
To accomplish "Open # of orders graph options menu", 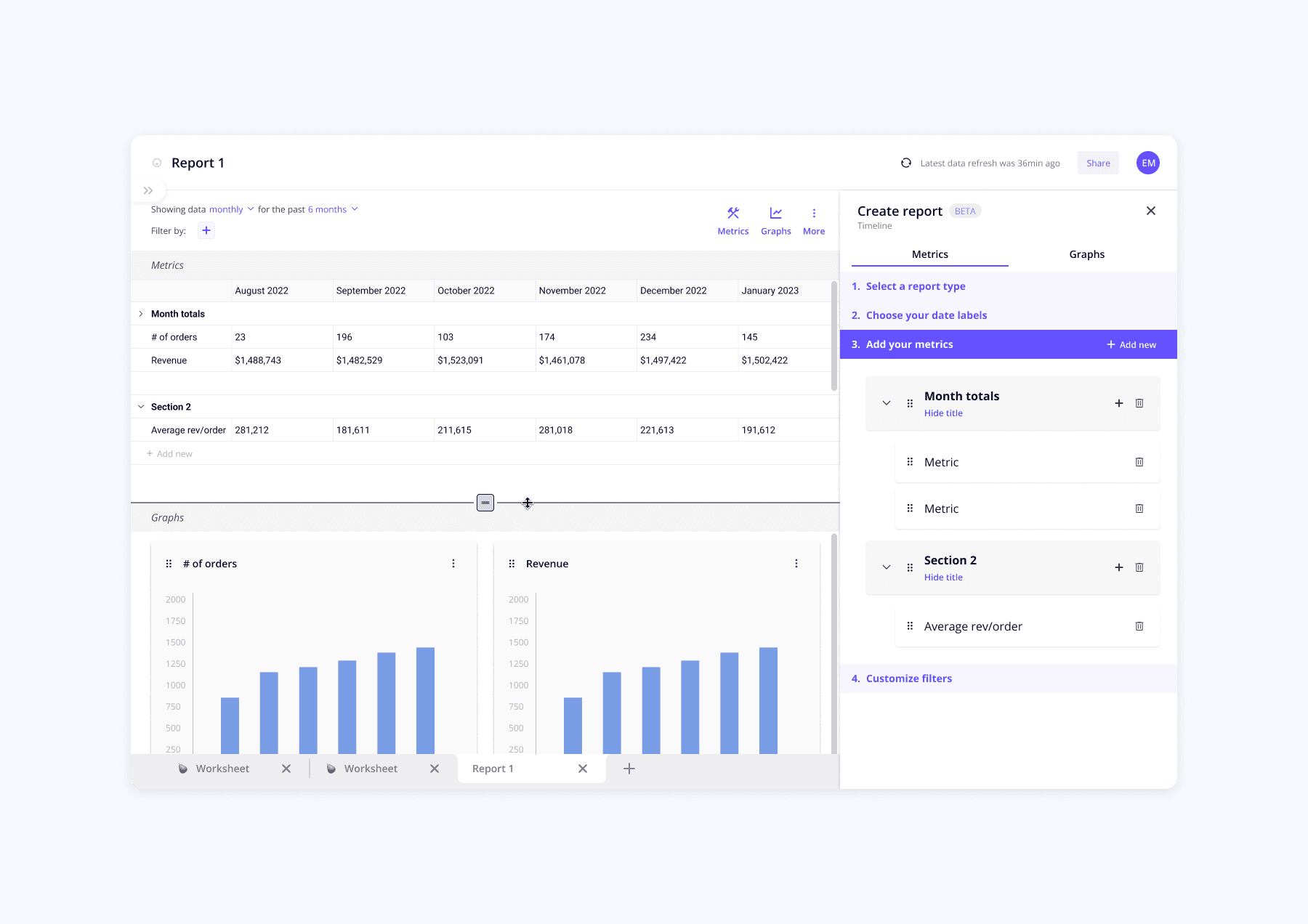I will point(453,564).
